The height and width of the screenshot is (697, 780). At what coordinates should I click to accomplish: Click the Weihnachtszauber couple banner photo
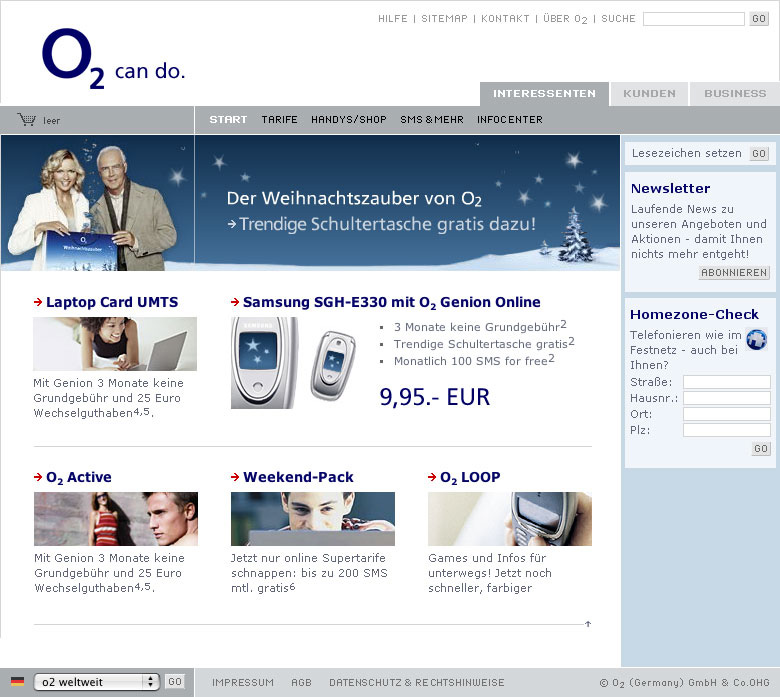pyautogui.click(x=98, y=203)
